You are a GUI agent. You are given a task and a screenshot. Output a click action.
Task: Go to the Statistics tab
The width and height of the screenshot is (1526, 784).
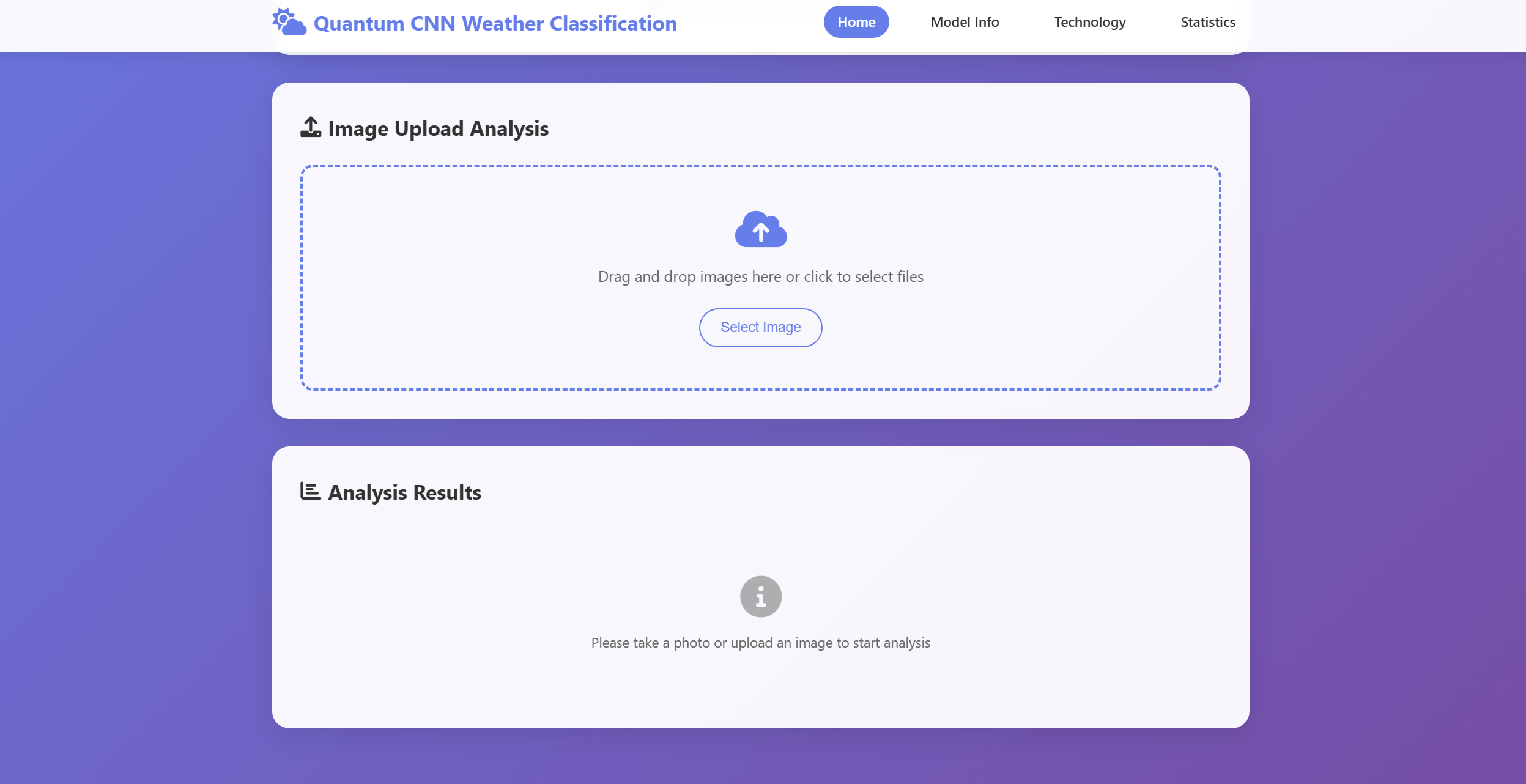click(x=1207, y=22)
